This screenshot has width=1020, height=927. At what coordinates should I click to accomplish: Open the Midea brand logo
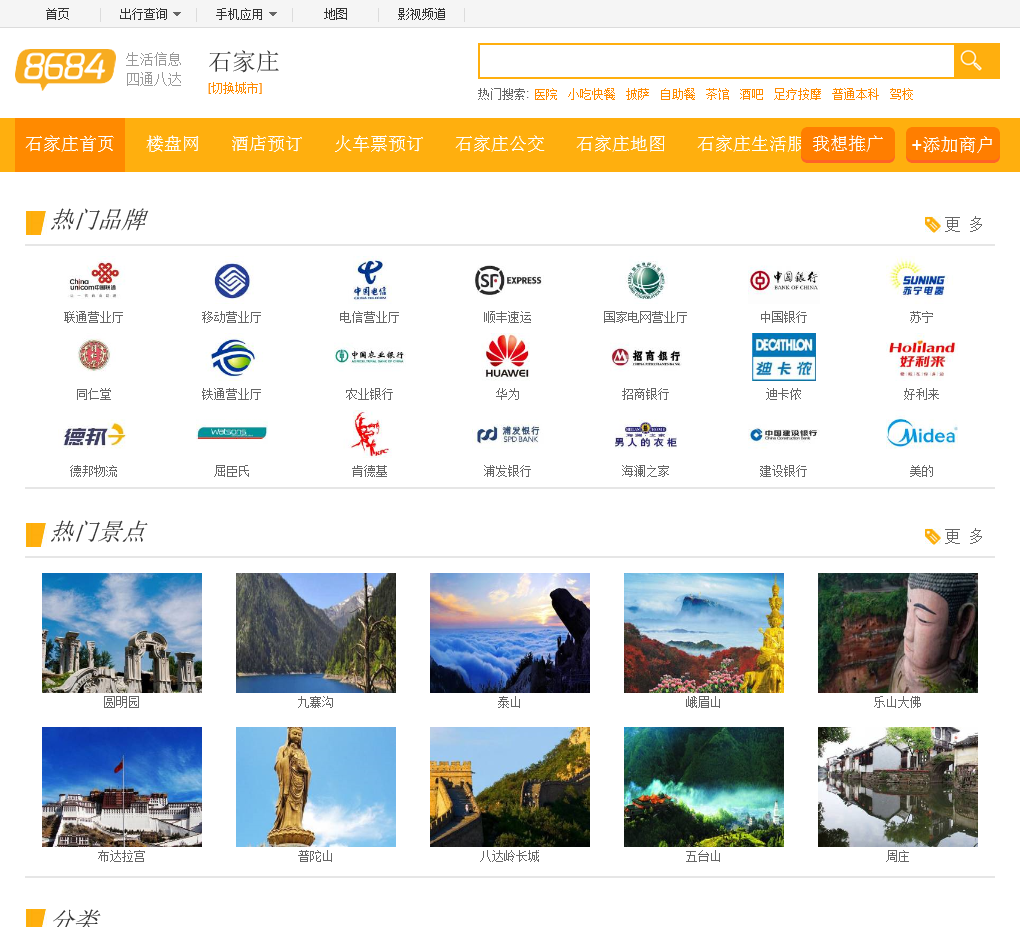(x=921, y=433)
